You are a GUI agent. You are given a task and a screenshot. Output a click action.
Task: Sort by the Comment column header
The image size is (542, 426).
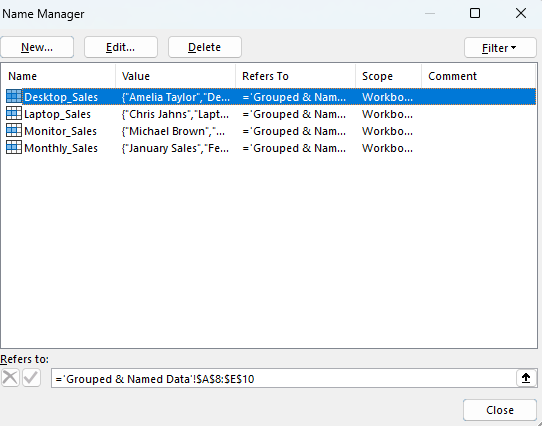click(x=479, y=76)
